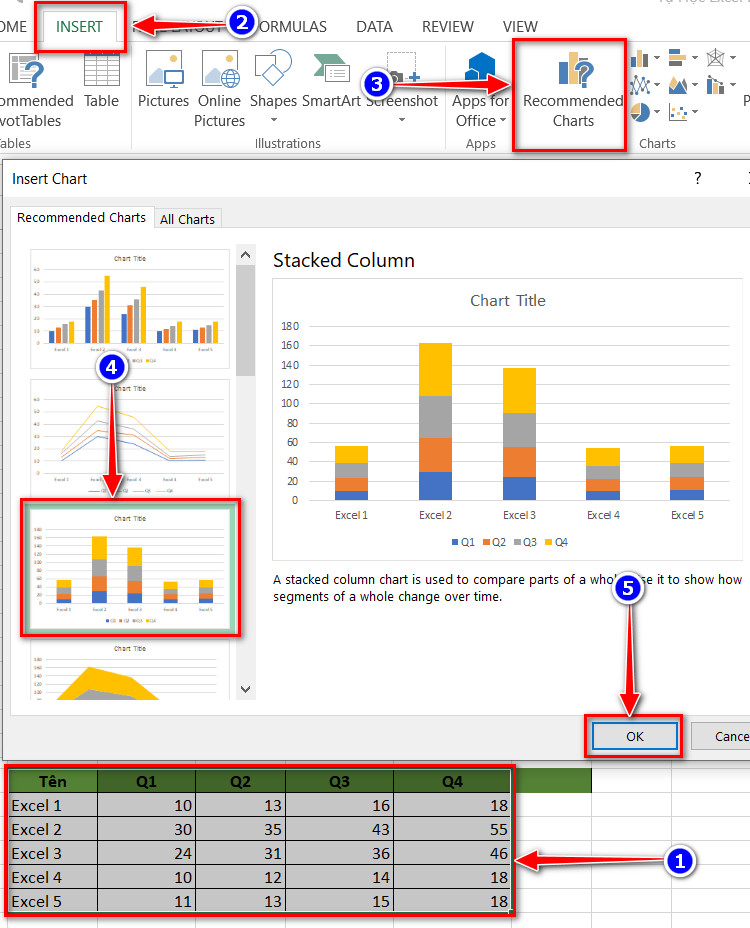Image resolution: width=750 pixels, height=928 pixels.
Task: Click the Q1 legend entry in preview
Action: click(463, 542)
